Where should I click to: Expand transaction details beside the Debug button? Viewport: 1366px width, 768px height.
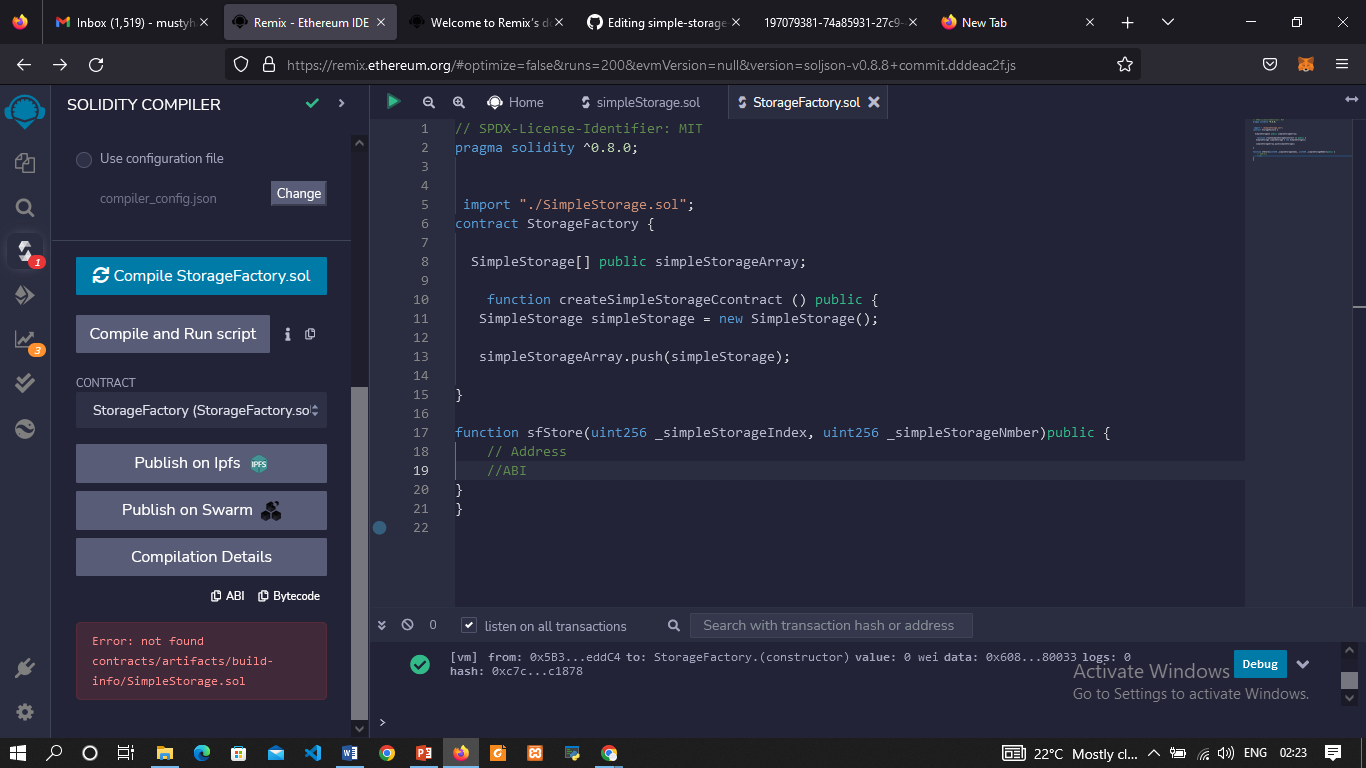(1303, 663)
